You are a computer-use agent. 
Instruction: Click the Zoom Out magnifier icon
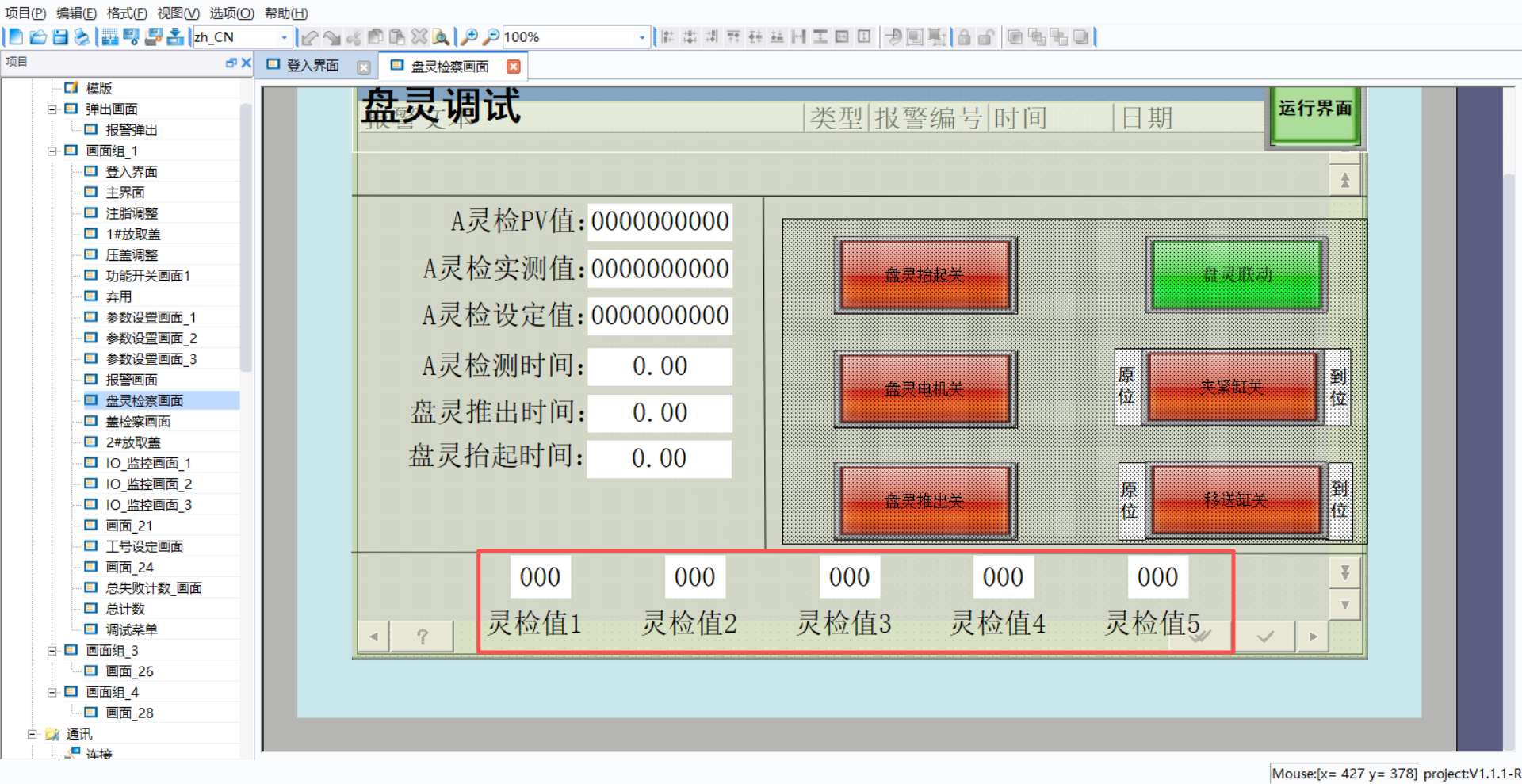click(x=491, y=36)
